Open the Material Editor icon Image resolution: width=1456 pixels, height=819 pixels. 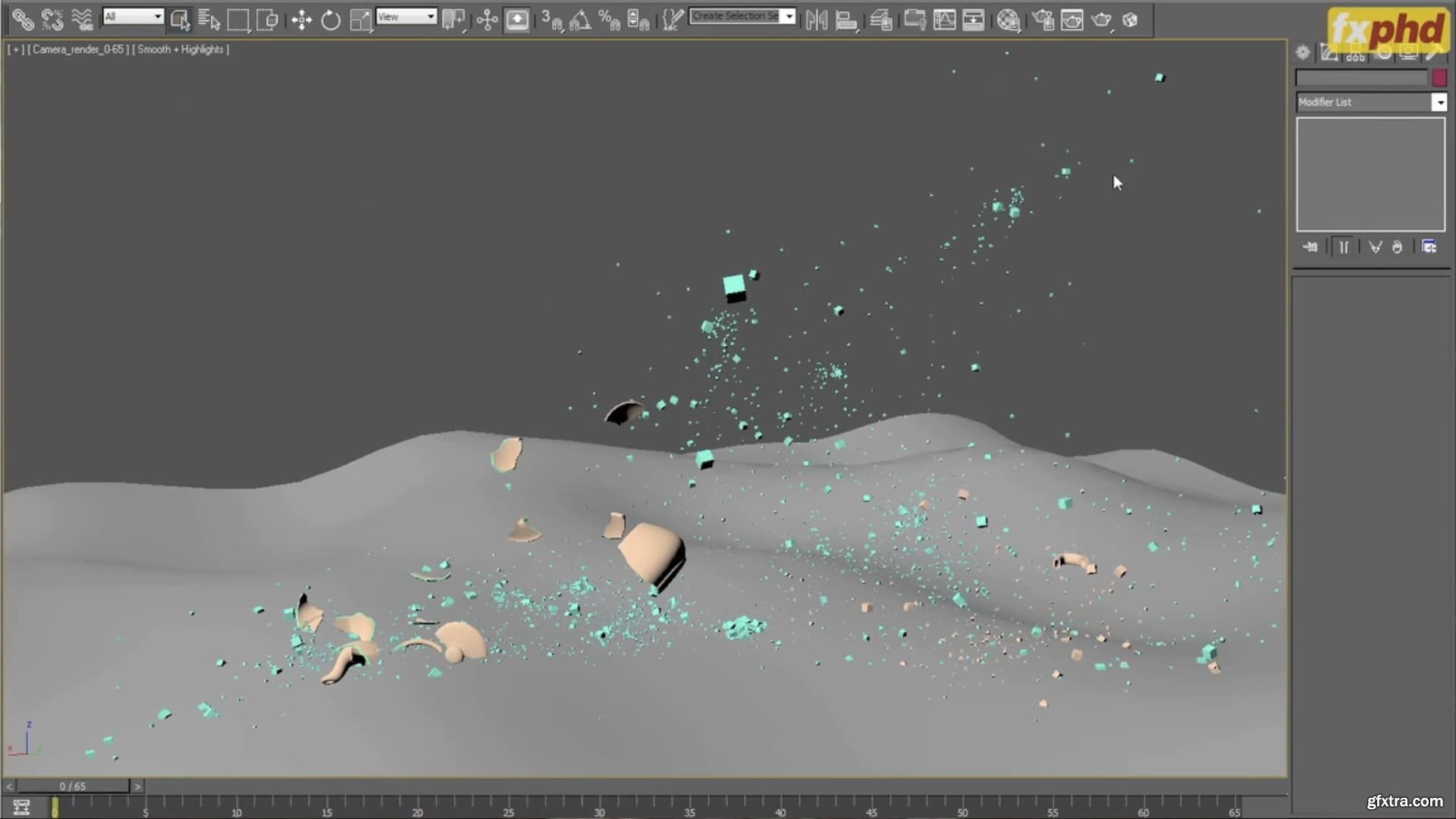pos(1008,20)
